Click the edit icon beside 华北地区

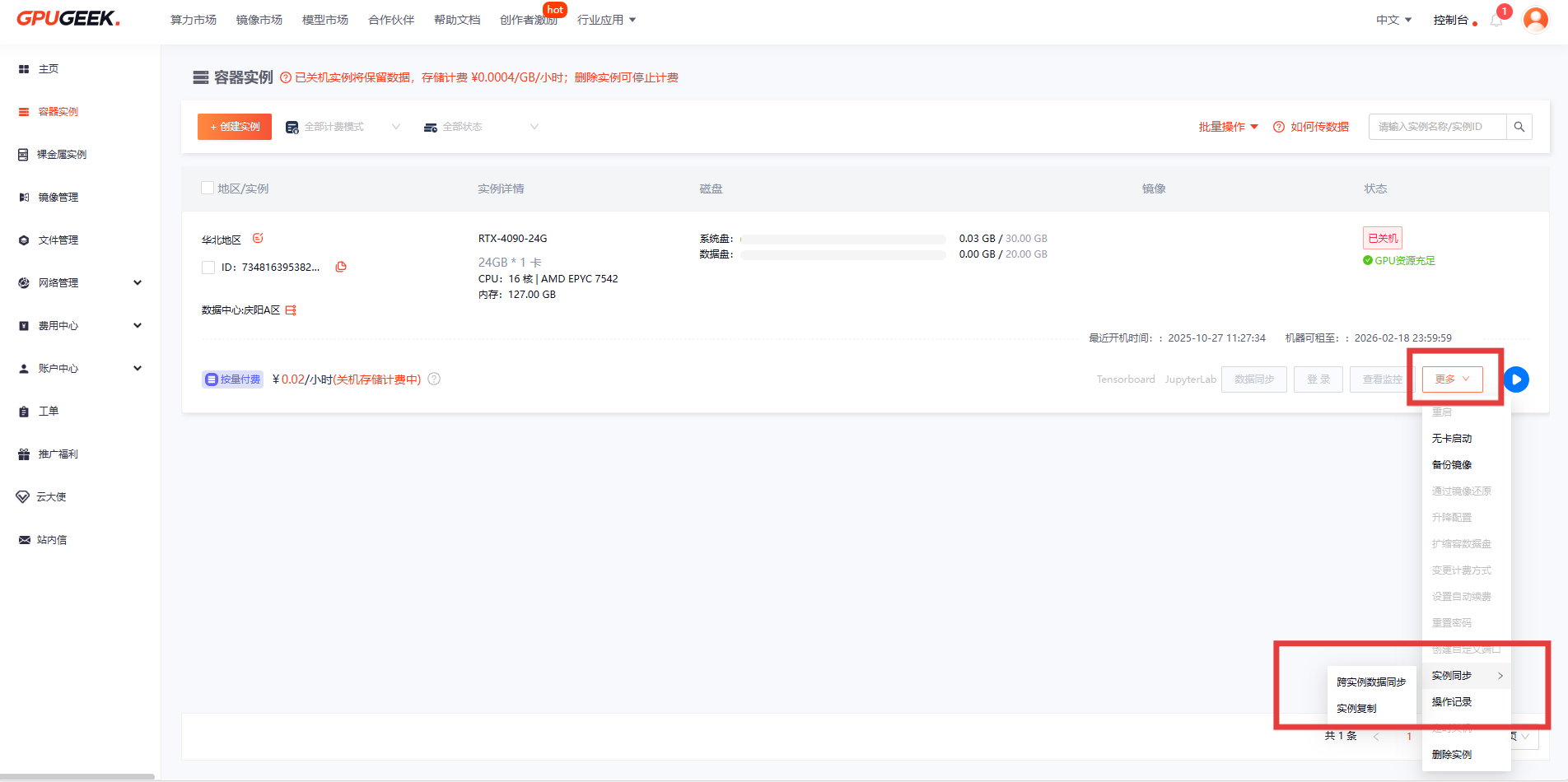(258, 239)
